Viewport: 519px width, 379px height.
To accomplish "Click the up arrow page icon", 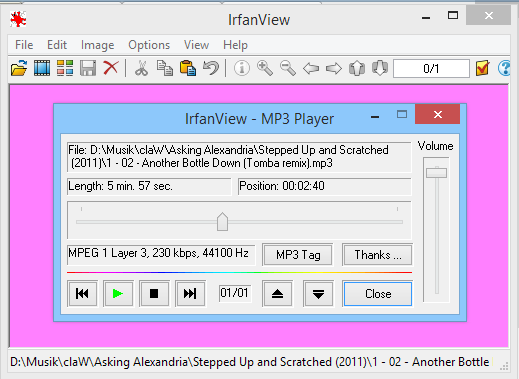I will click(357, 68).
